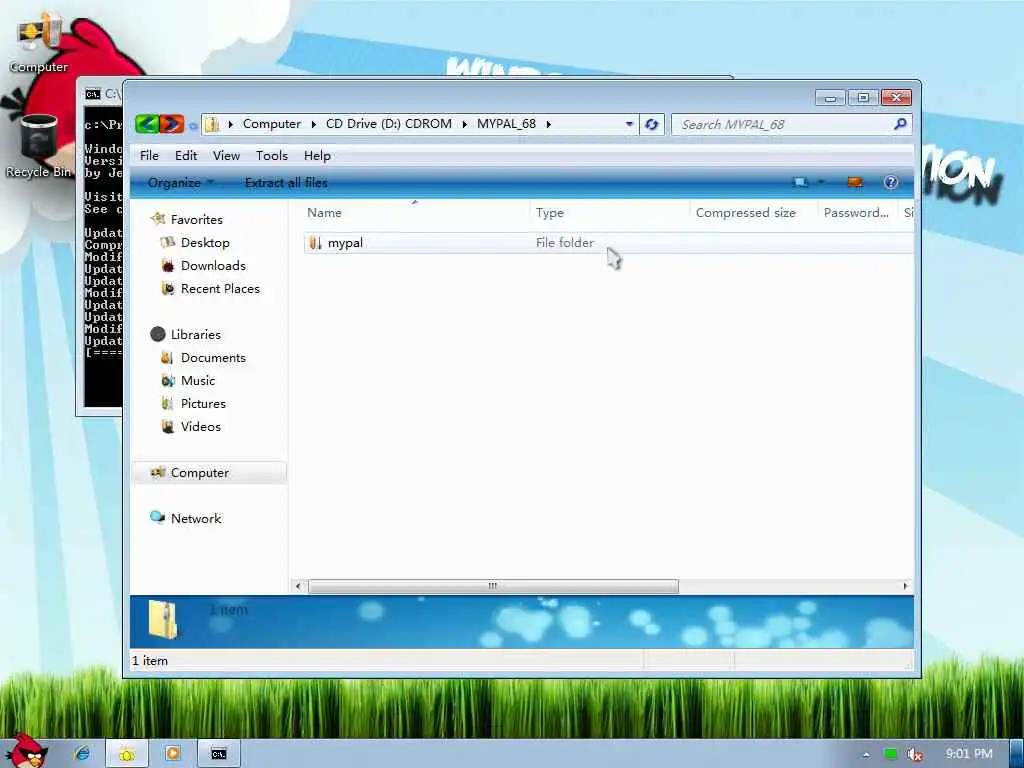Select Computer in the address breadcrumb

tap(272, 123)
